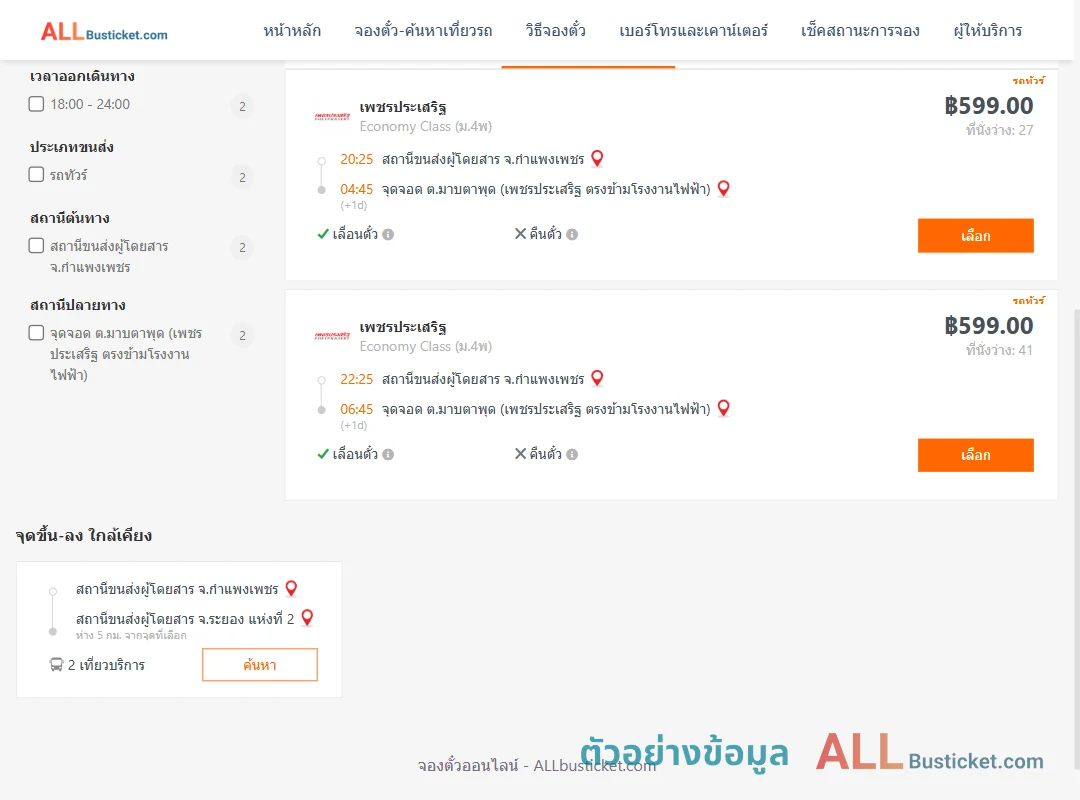Open วิธีจองตั๋ว menu item

[555, 31]
